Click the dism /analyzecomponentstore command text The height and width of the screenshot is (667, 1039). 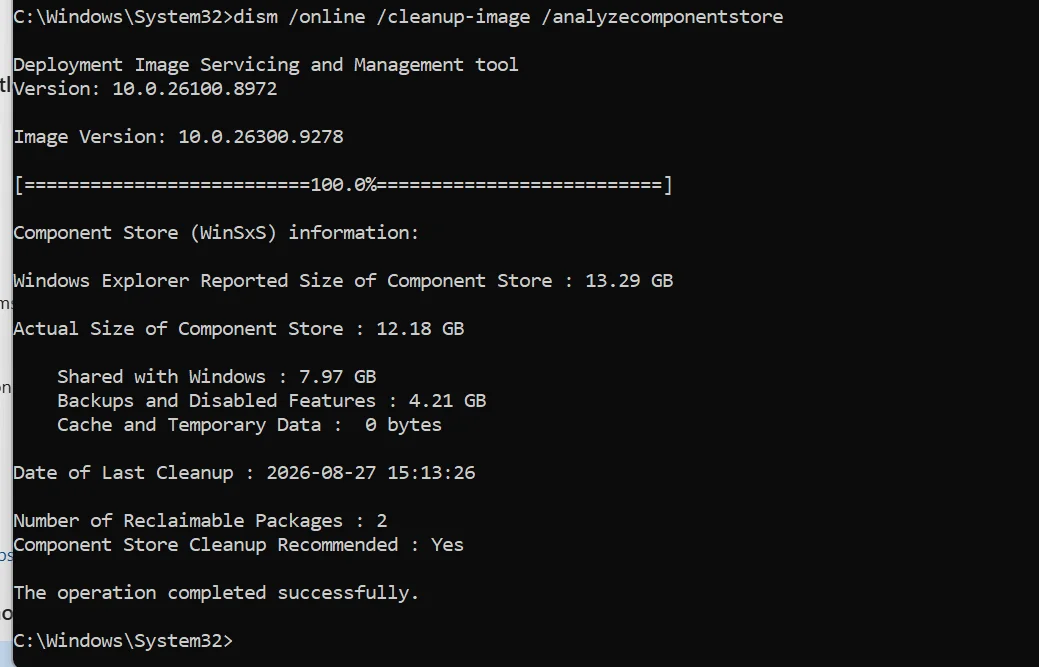click(508, 17)
